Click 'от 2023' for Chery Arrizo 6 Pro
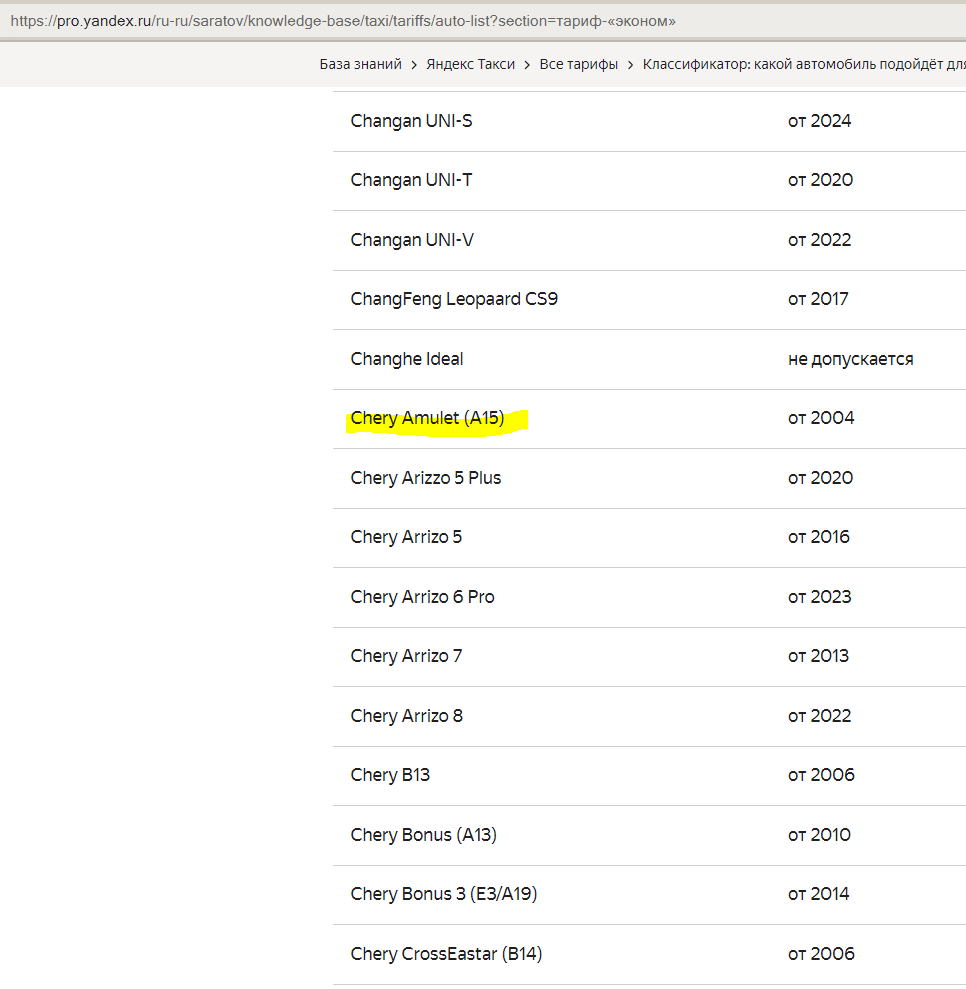This screenshot has width=966, height=989. (819, 597)
